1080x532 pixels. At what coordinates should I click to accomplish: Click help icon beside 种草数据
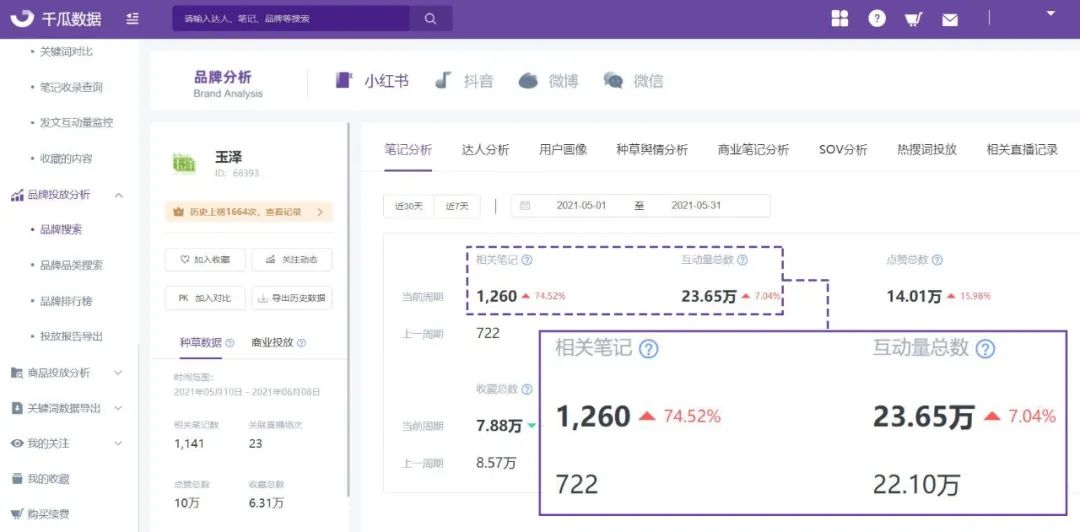[230, 342]
